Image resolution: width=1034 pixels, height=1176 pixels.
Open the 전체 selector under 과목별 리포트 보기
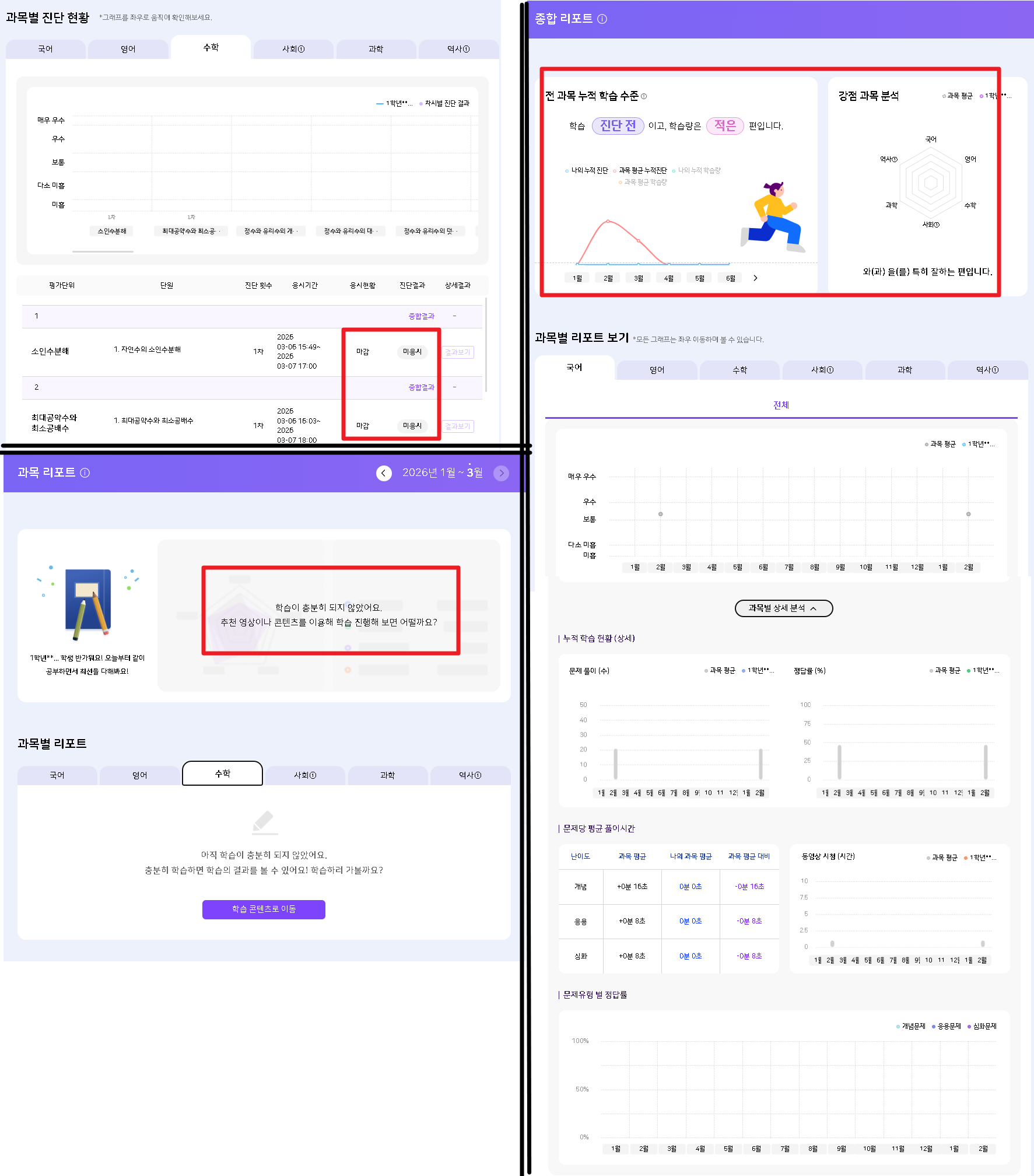[x=781, y=405]
